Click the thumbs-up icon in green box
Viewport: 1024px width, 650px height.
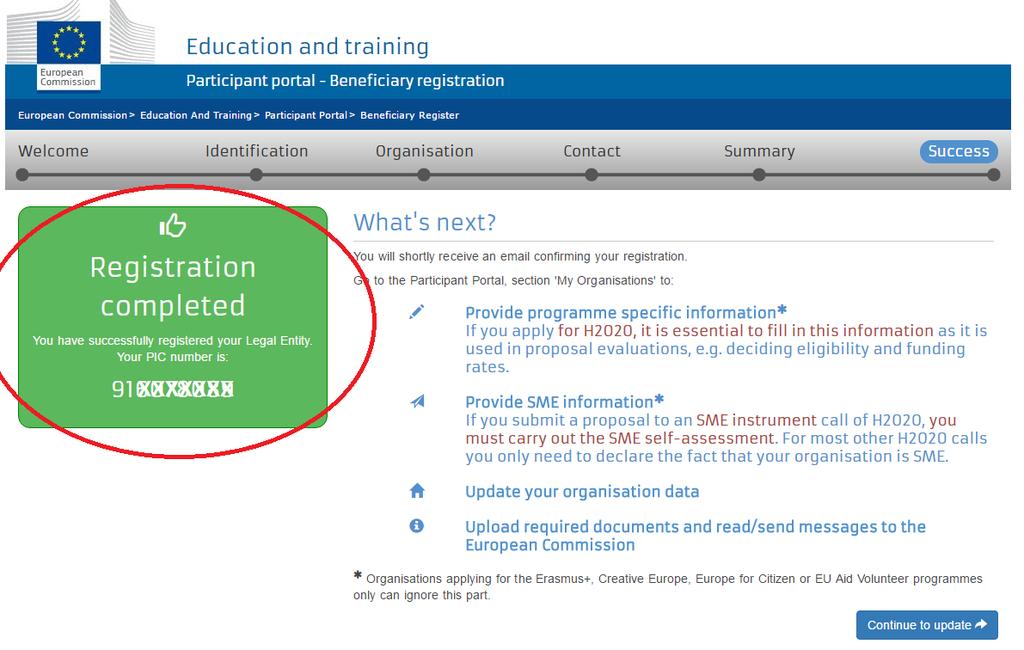pos(172,225)
